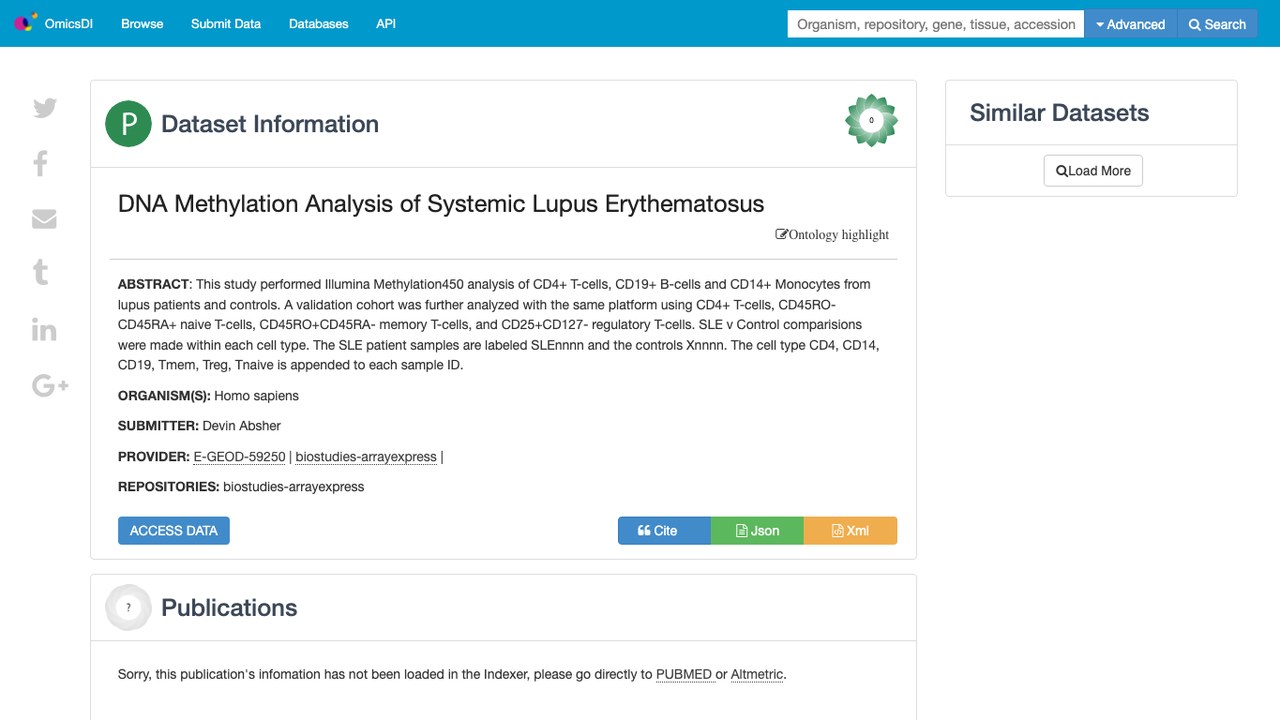This screenshot has height=720, width=1280.
Task: Click the Cite button
Action: (664, 530)
